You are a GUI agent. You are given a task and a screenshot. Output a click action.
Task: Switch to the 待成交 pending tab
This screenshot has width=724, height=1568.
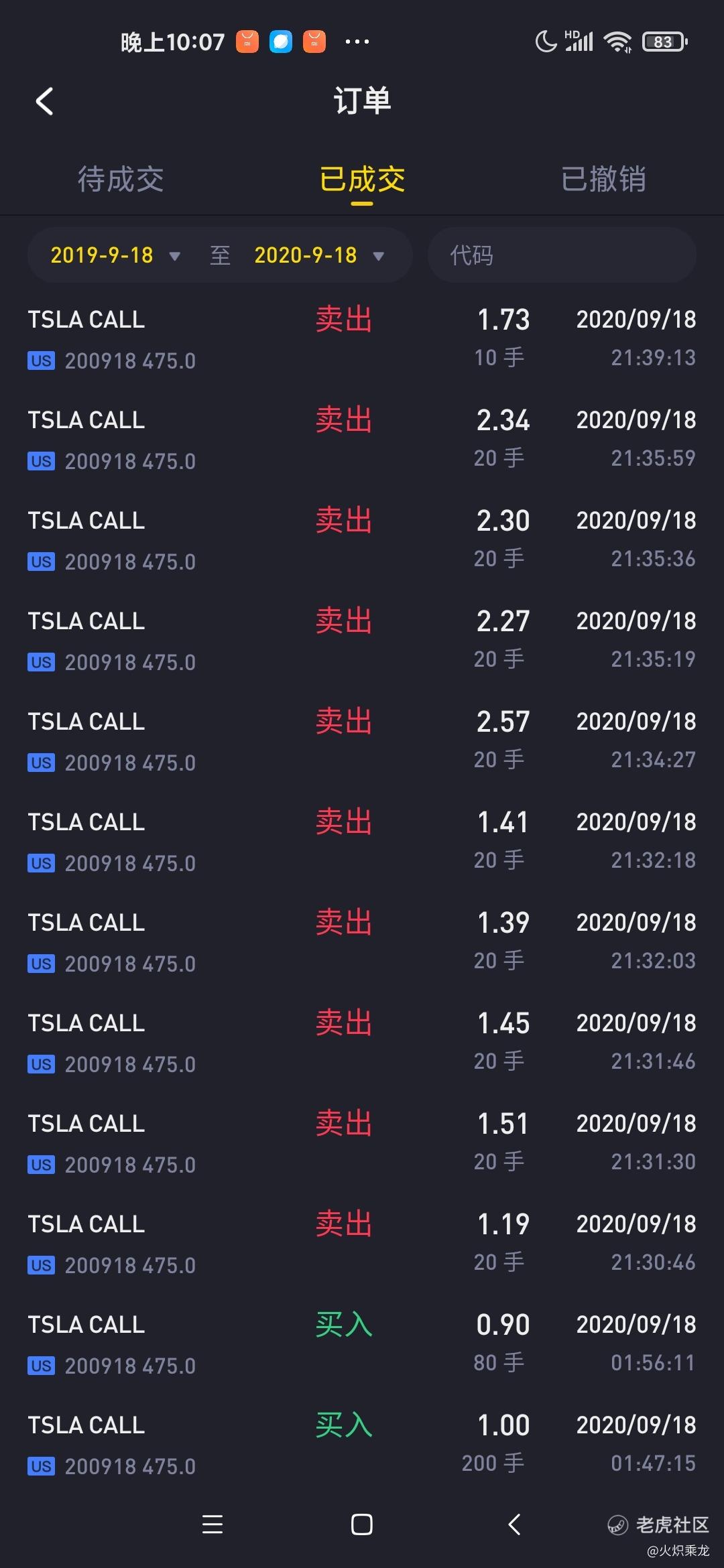[x=121, y=180]
